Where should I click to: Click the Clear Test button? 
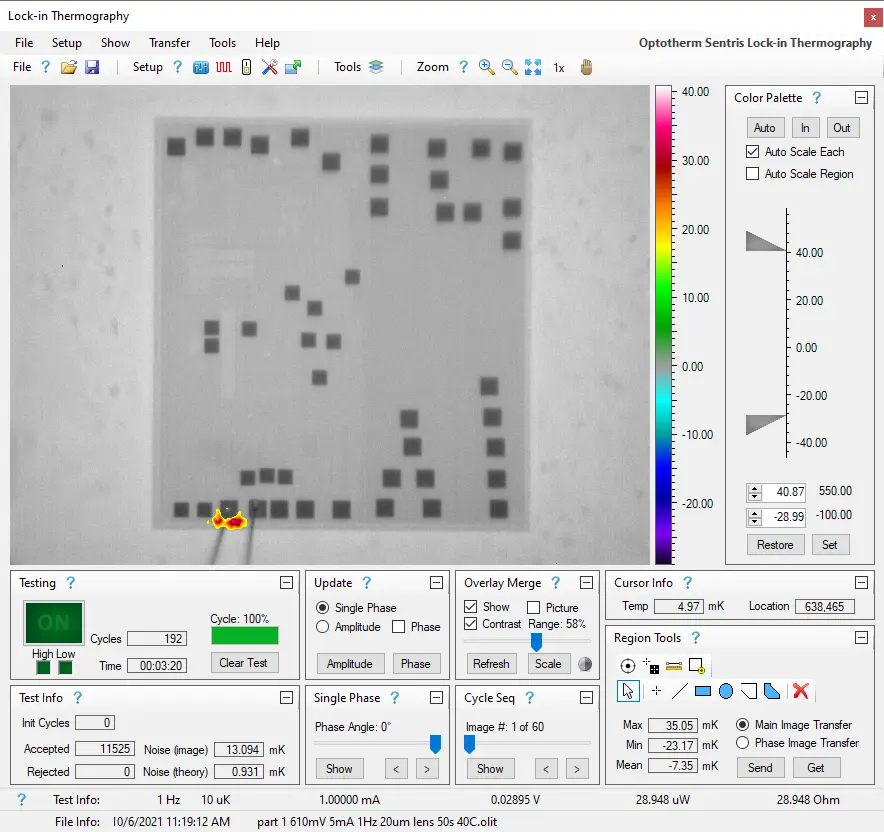point(244,662)
